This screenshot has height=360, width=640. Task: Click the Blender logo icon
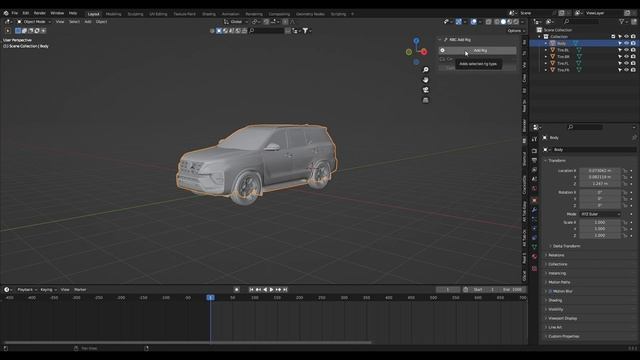click(x=6, y=13)
